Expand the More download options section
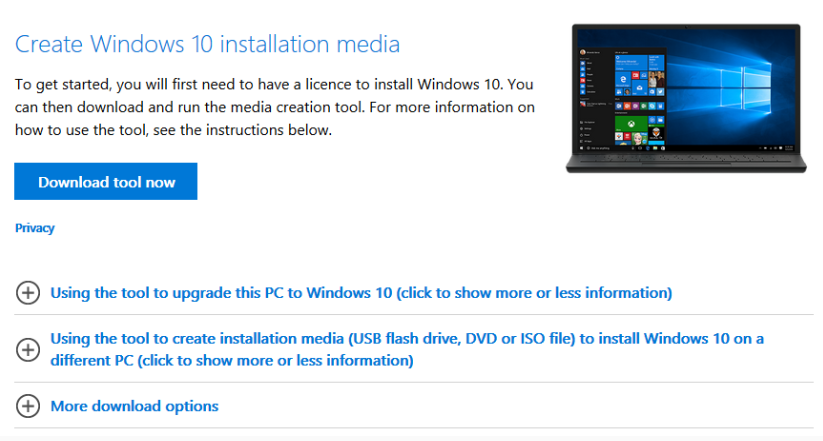The image size is (823, 441). [x=134, y=406]
